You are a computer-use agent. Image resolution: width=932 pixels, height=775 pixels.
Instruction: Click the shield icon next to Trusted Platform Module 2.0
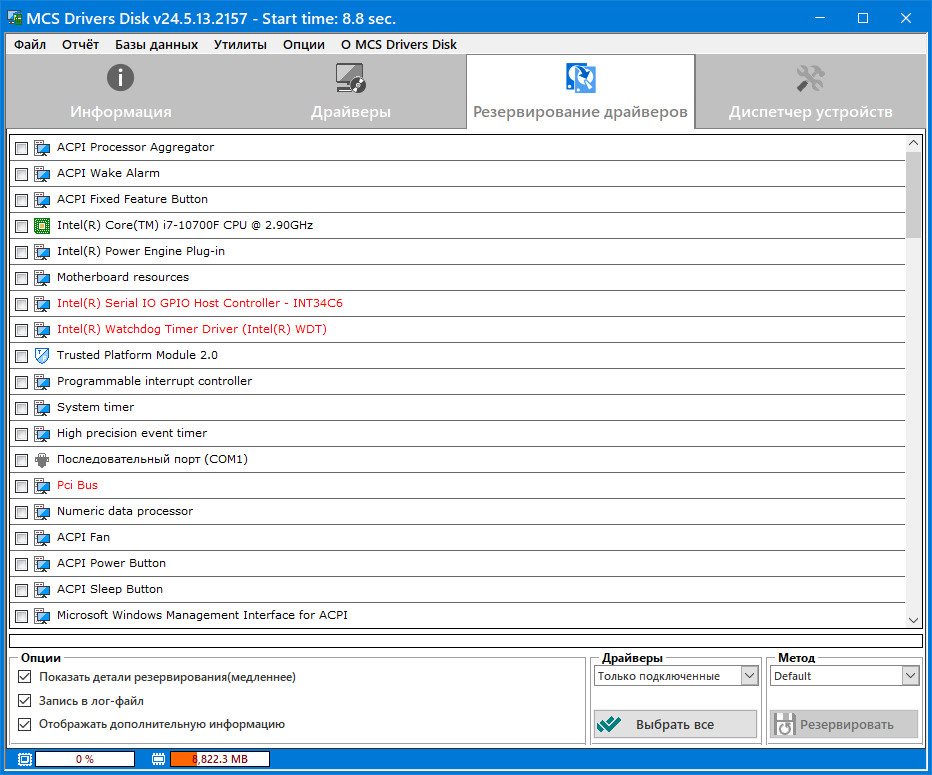pos(42,355)
